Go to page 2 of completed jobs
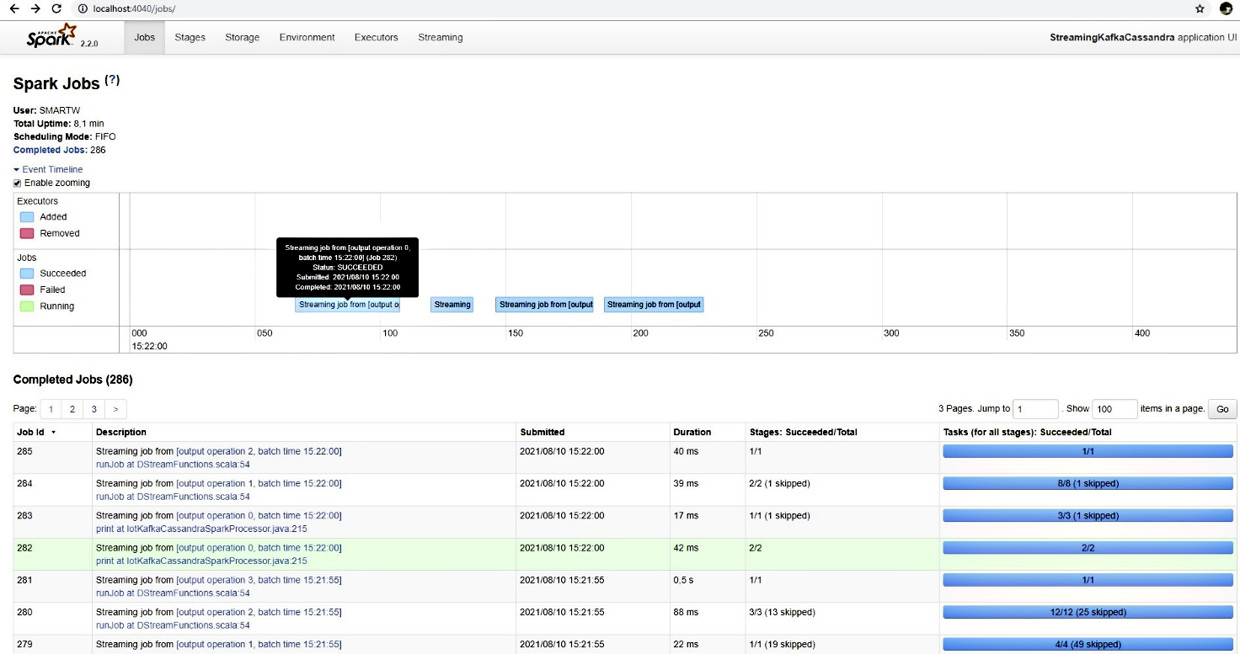 (72, 409)
